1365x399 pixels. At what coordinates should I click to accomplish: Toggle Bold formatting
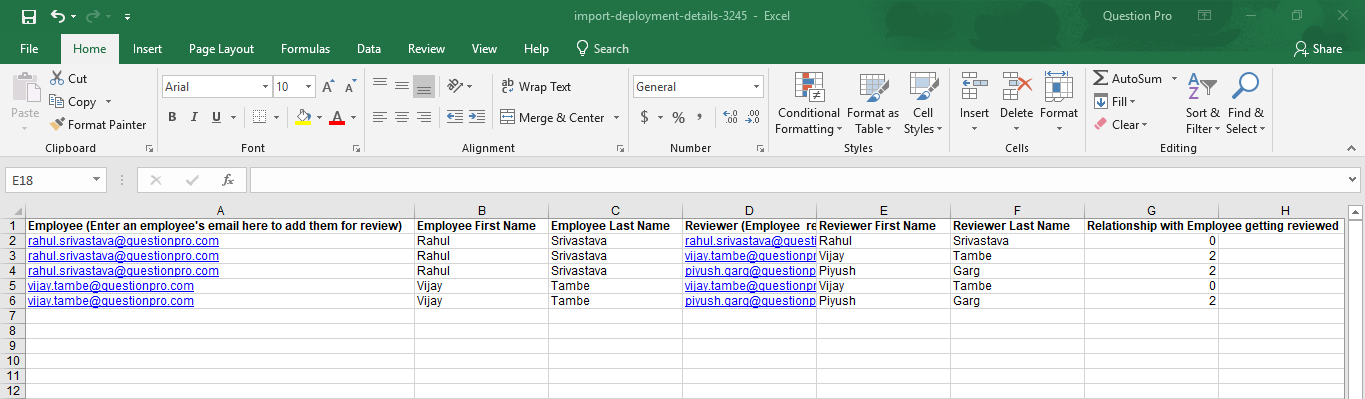click(x=172, y=117)
